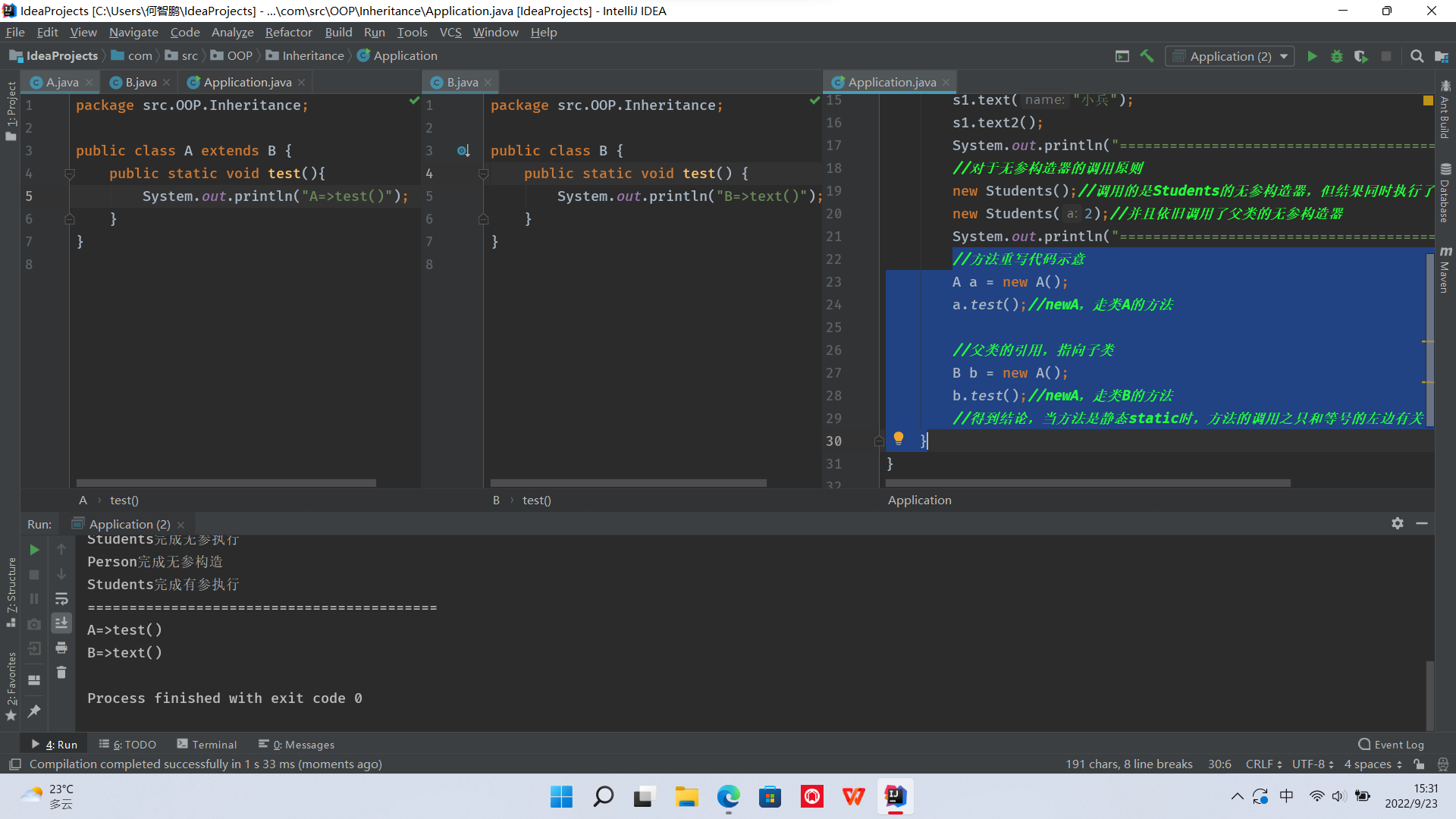The width and height of the screenshot is (1456, 819).
Task: Toggle scroll to end in console
Action: (x=61, y=623)
